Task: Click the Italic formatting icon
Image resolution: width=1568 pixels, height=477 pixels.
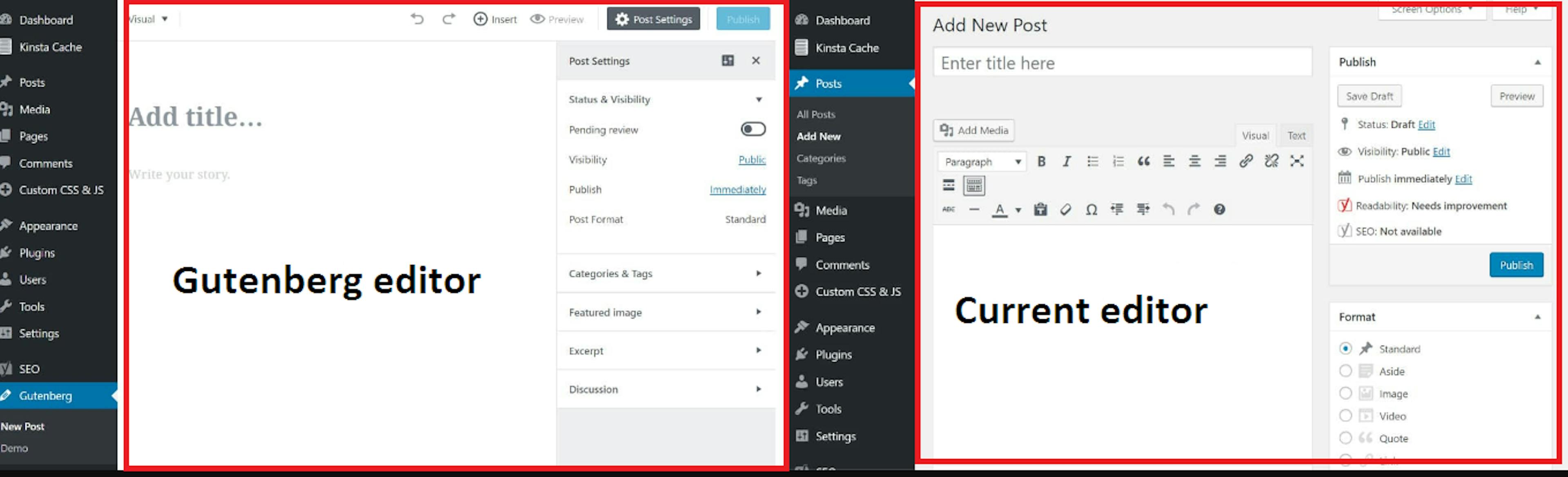Action: pyautogui.click(x=1067, y=161)
